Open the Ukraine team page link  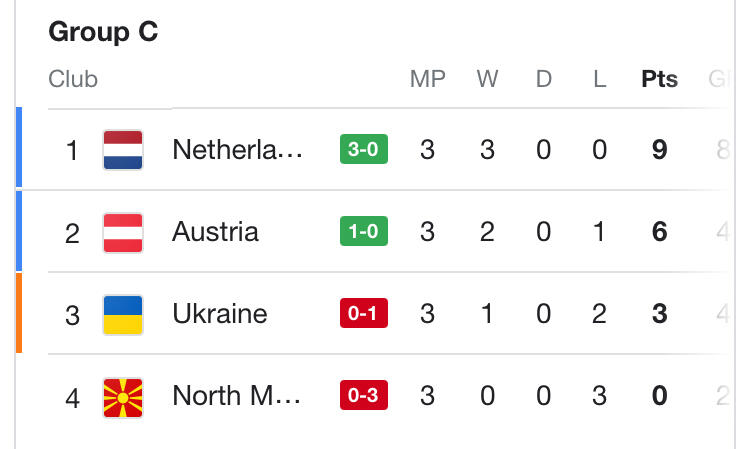pyautogui.click(x=219, y=314)
